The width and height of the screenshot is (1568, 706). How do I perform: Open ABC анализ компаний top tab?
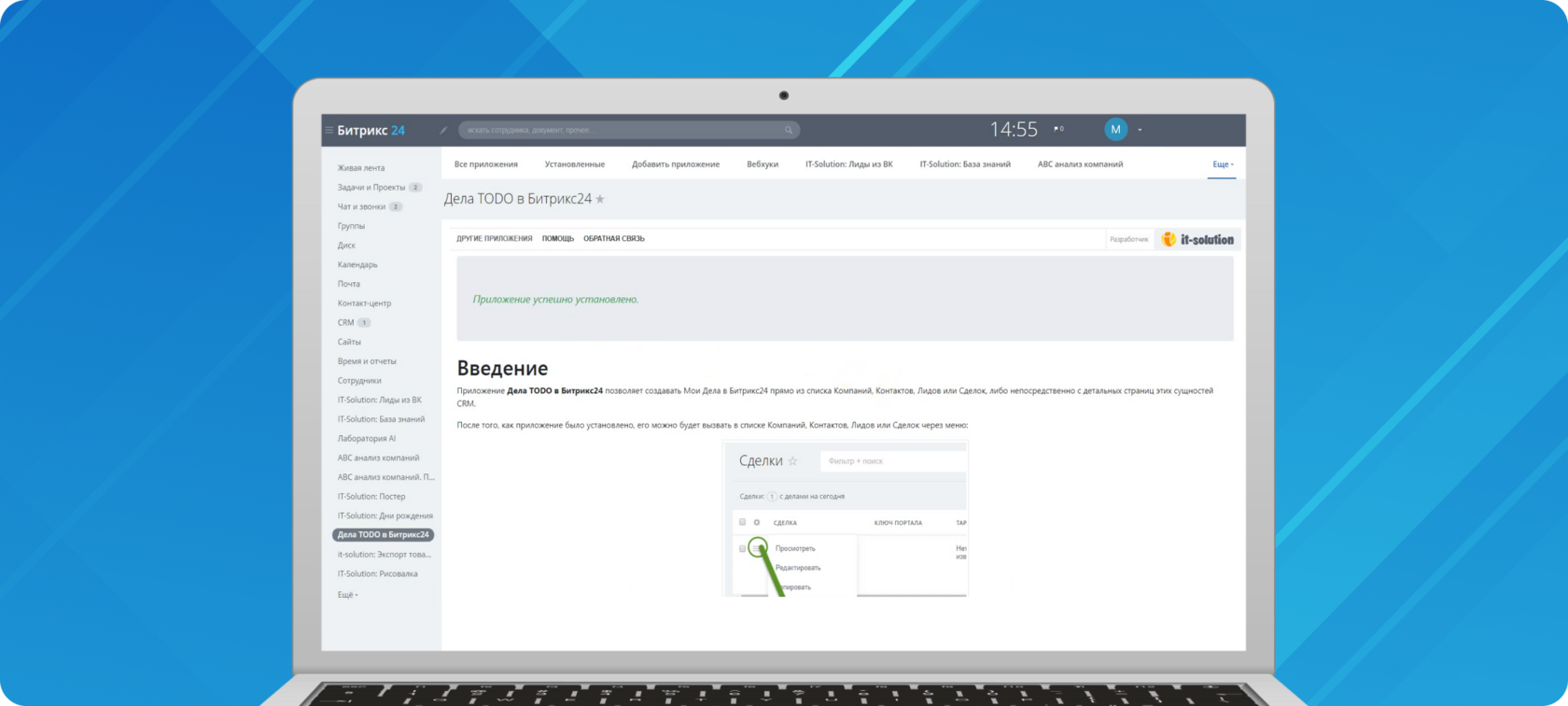coord(1080,164)
